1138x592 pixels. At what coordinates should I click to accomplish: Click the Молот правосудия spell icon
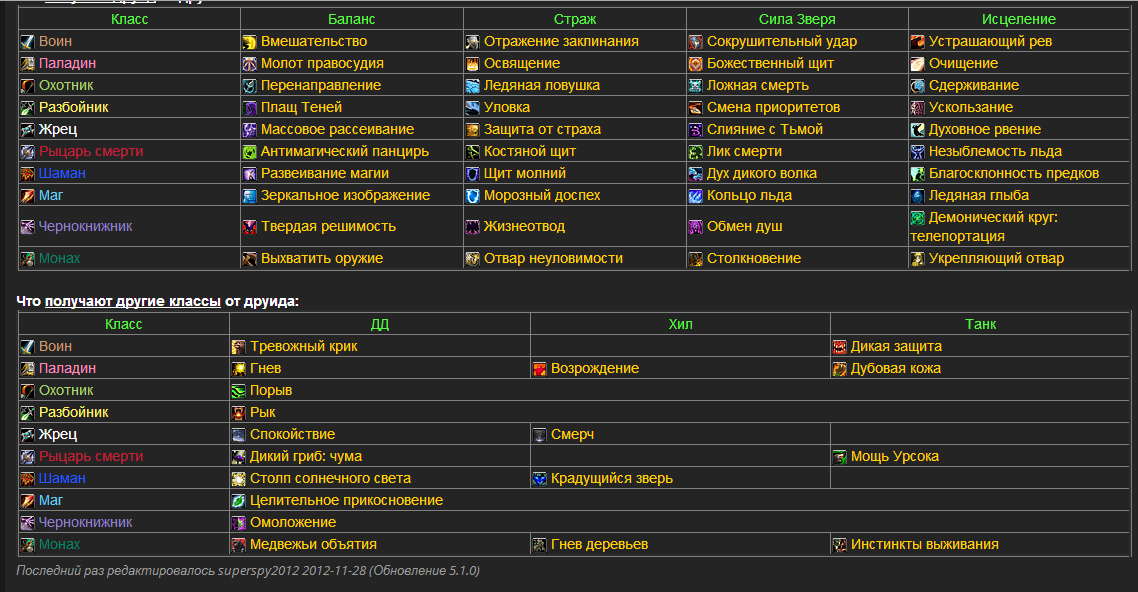click(250, 64)
